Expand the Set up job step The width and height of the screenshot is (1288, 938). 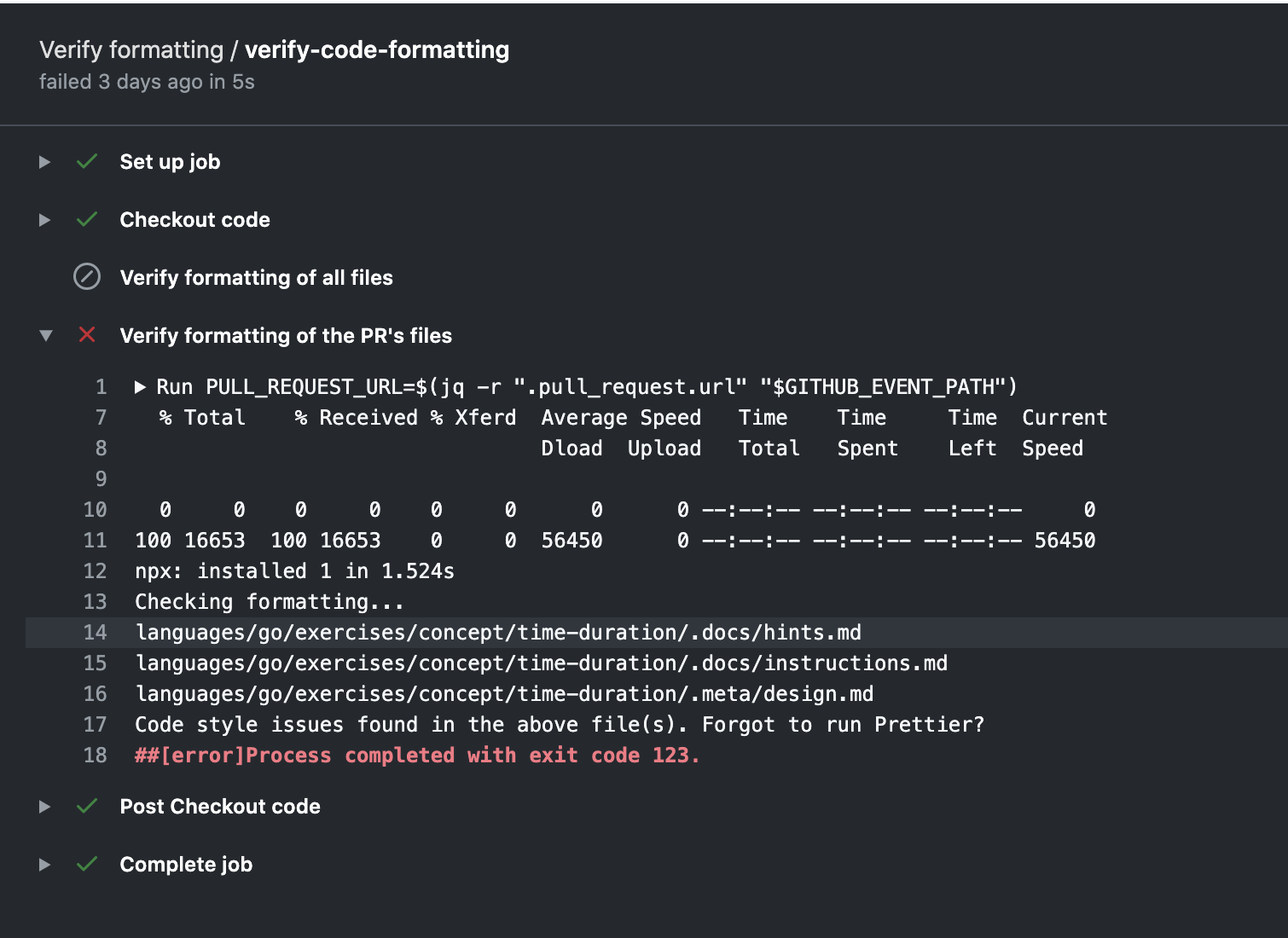44,161
